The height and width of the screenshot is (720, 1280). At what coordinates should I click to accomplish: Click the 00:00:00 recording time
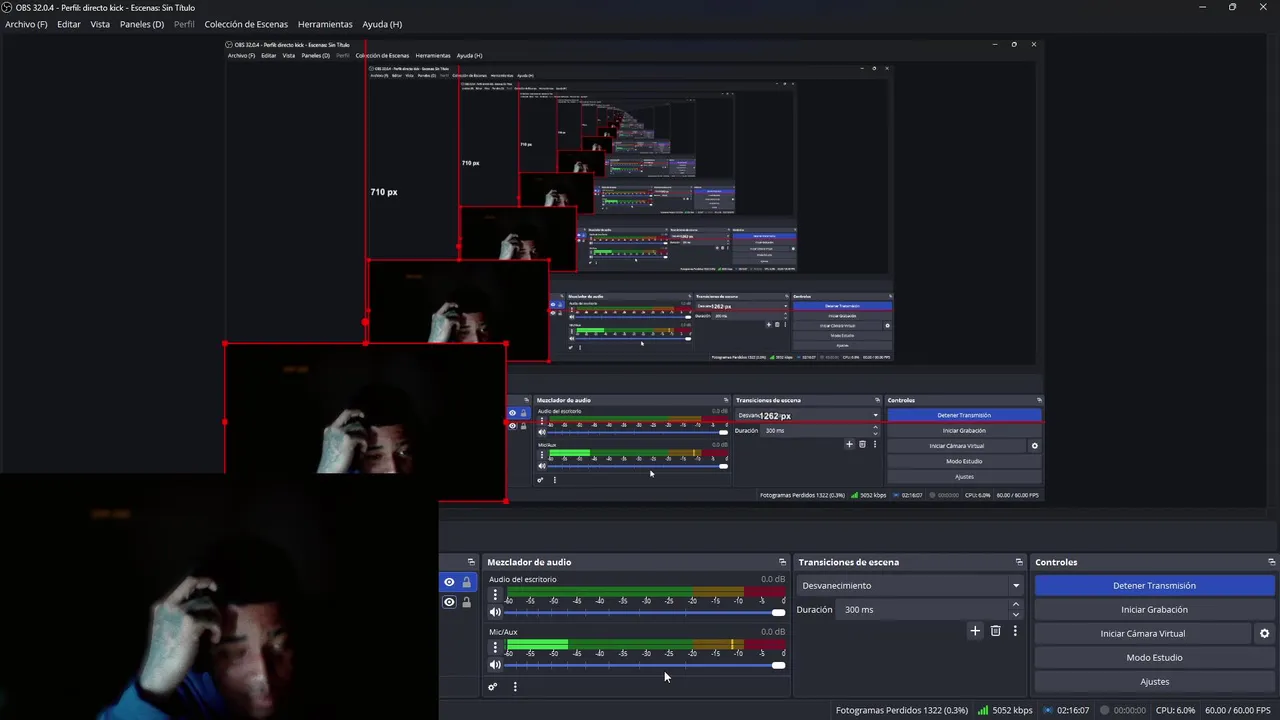pyautogui.click(x=1129, y=710)
